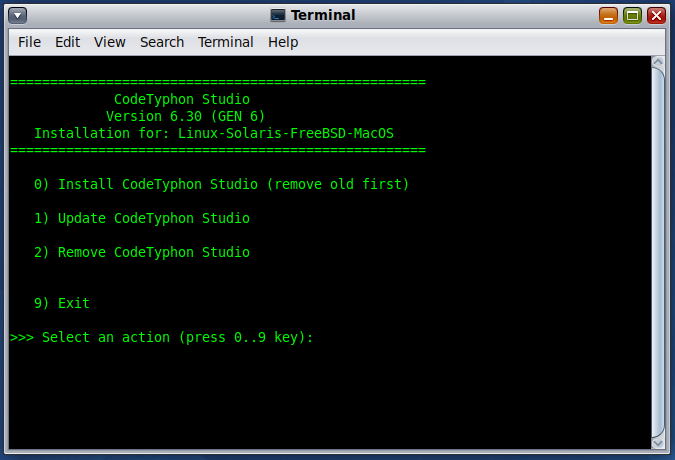Image resolution: width=675 pixels, height=460 pixels.
Task: Open the Edit menu
Action: pyautogui.click(x=67, y=42)
